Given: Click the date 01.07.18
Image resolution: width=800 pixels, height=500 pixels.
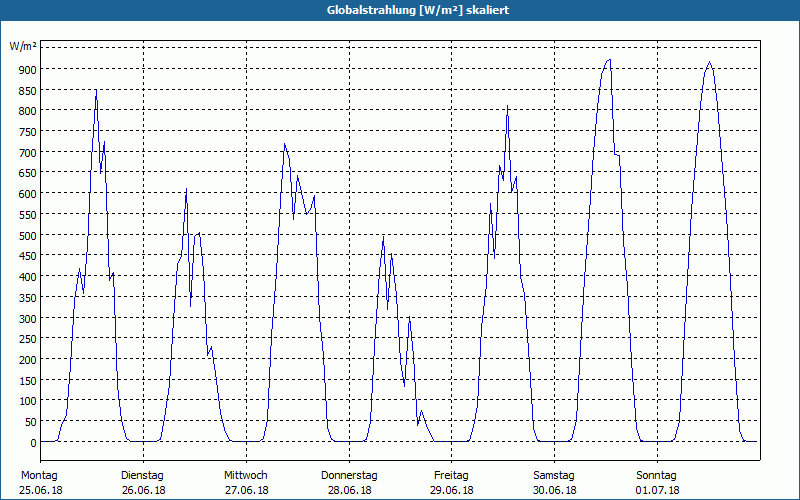Looking at the screenshot, I should pos(657,490).
